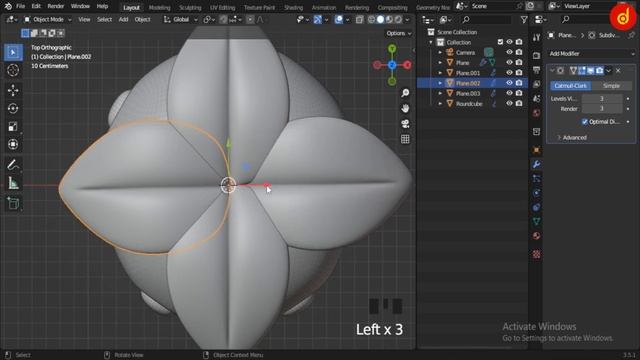Open the Tool properties tab
The width and height of the screenshot is (640, 360).
pos(536,38)
